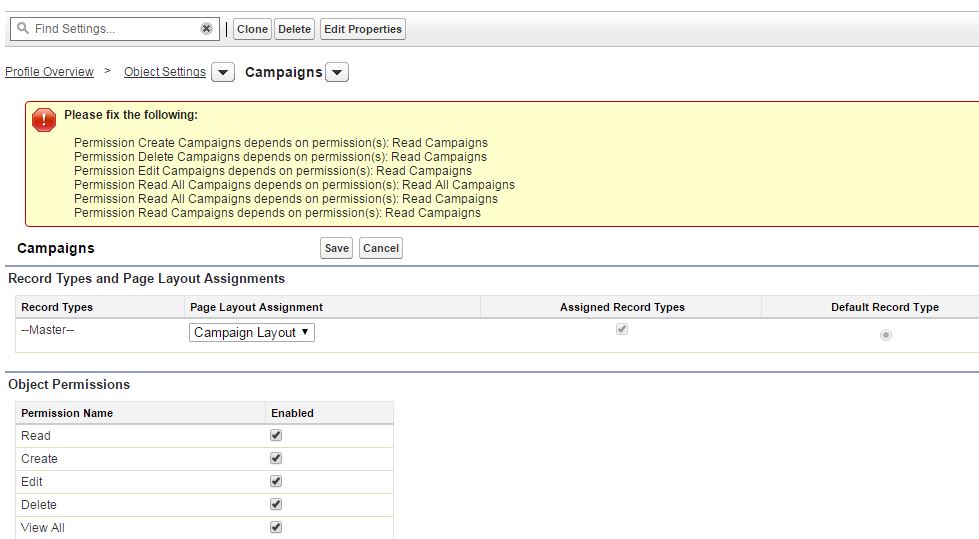
Task: Type in the Find Settings field
Action: [x=112, y=29]
